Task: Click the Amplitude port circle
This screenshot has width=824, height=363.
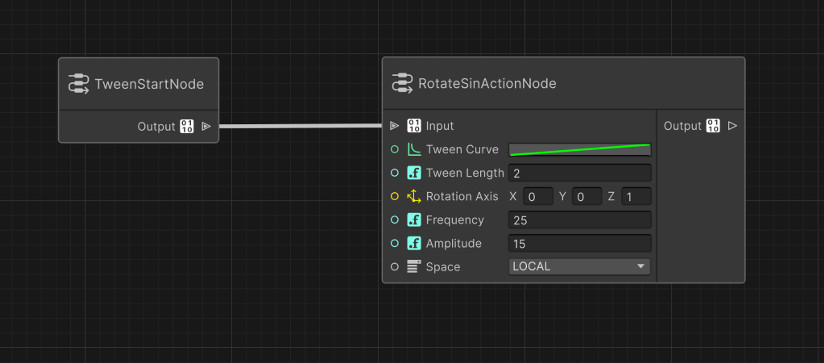Action: tap(395, 243)
